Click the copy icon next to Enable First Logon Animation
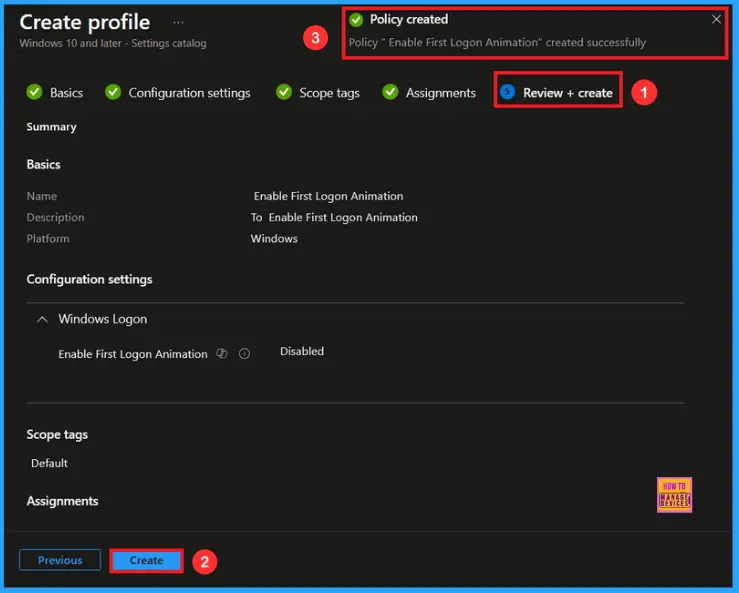Viewport: 739px width, 593px height. (222, 354)
